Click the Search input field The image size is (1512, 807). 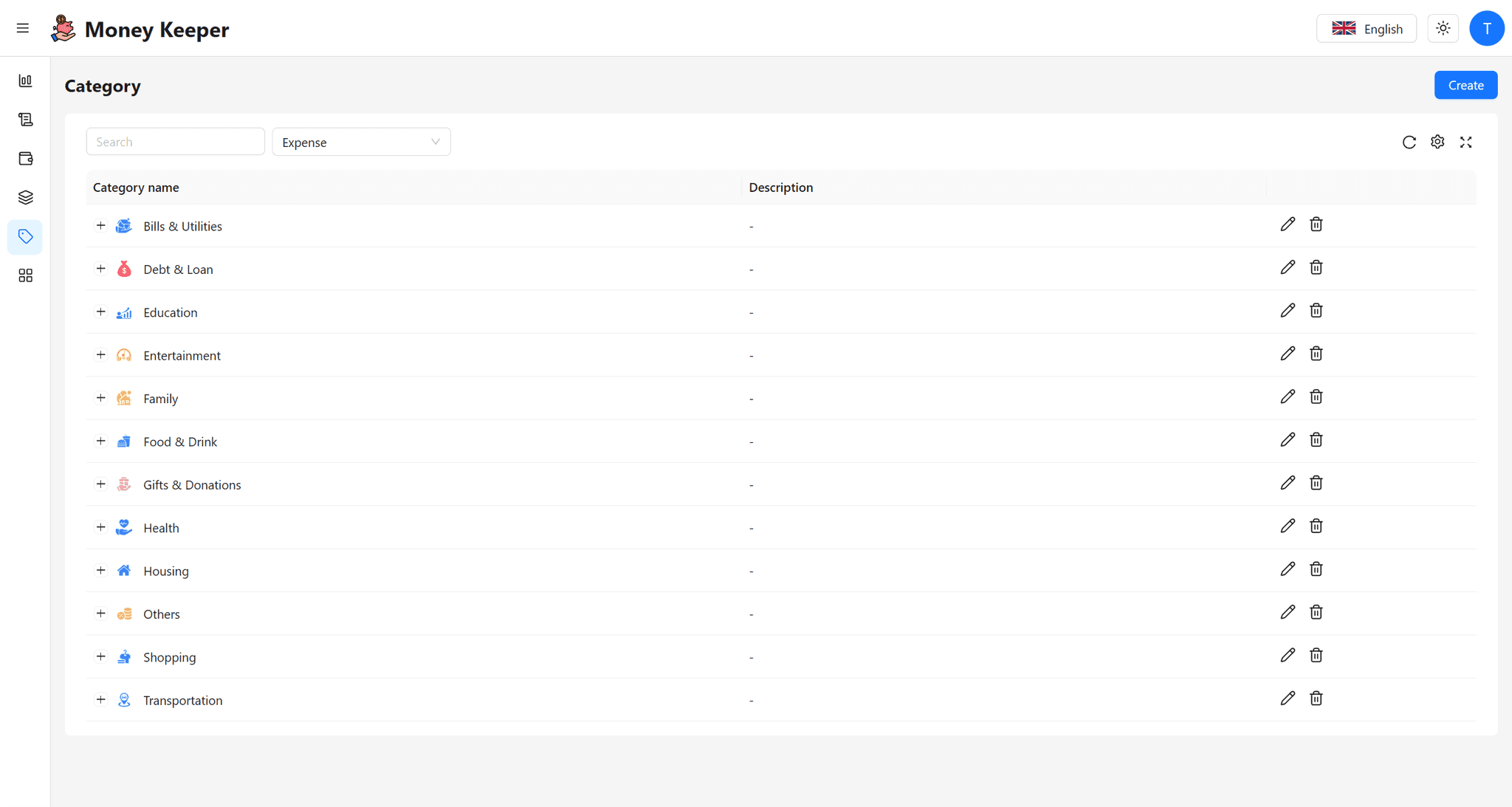click(175, 142)
